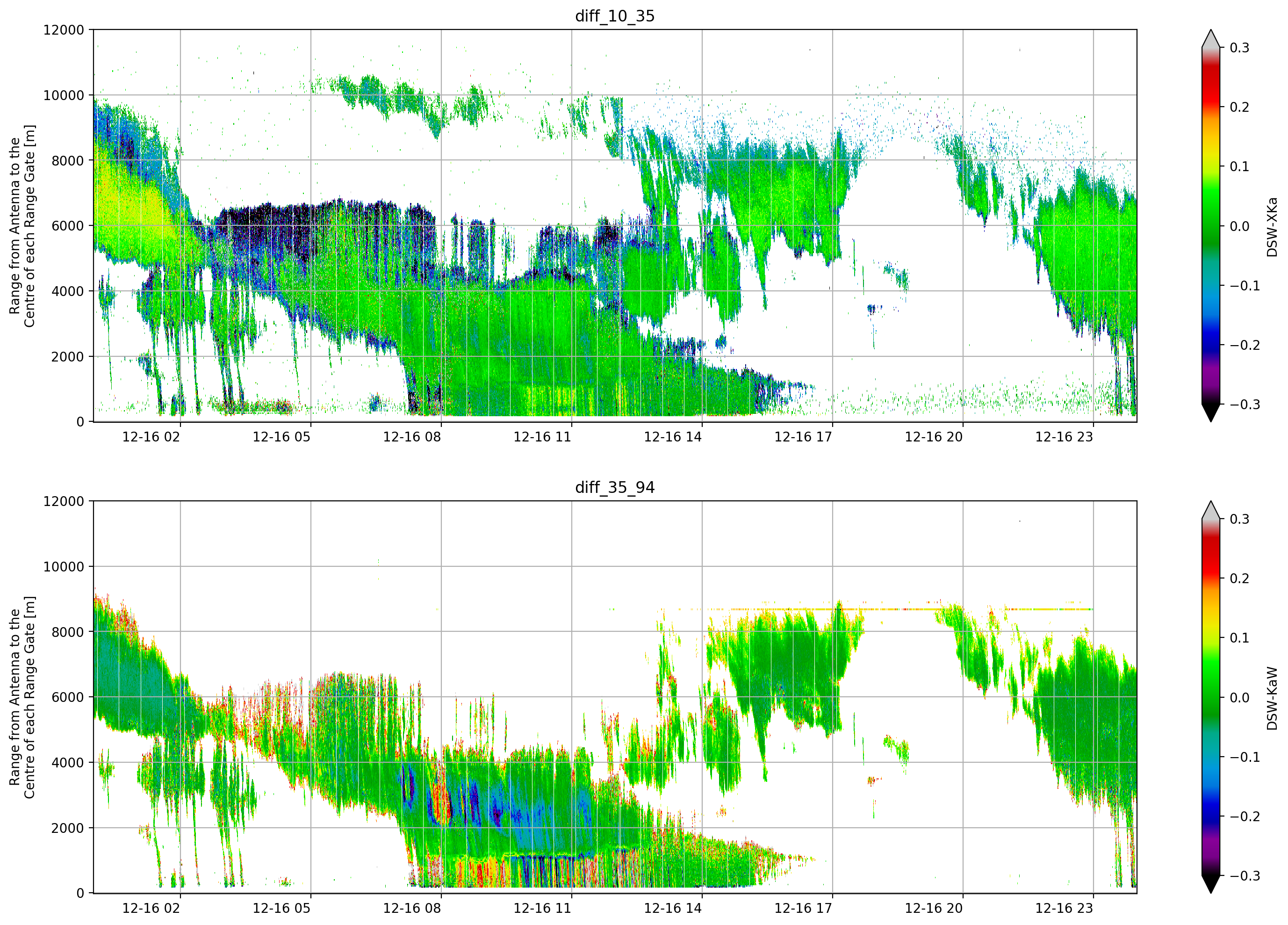
Task: Click the 2000 y-tick of diff_10_35 plot
Action: 68,357
